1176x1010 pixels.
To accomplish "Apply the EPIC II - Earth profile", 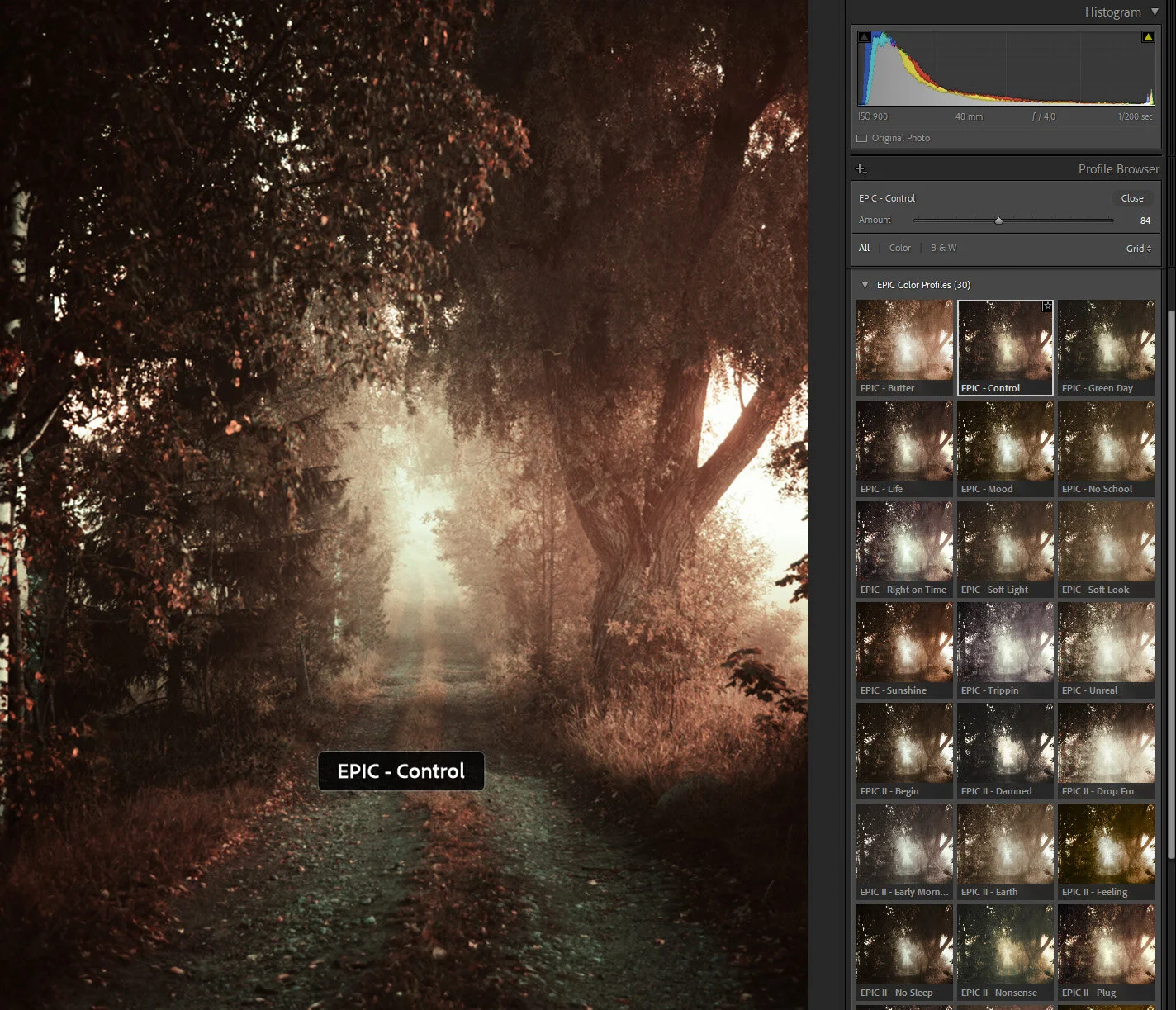I will (1005, 845).
